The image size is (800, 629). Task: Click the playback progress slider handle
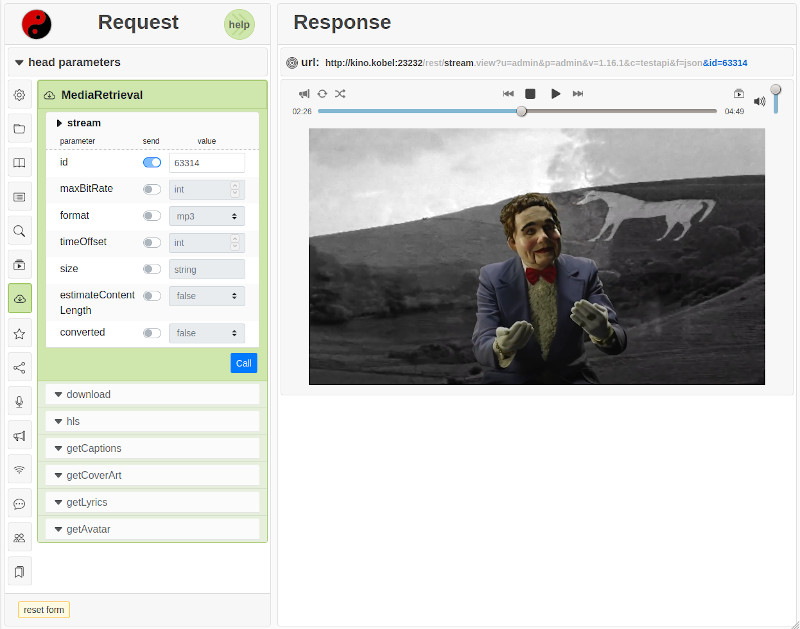(x=521, y=111)
